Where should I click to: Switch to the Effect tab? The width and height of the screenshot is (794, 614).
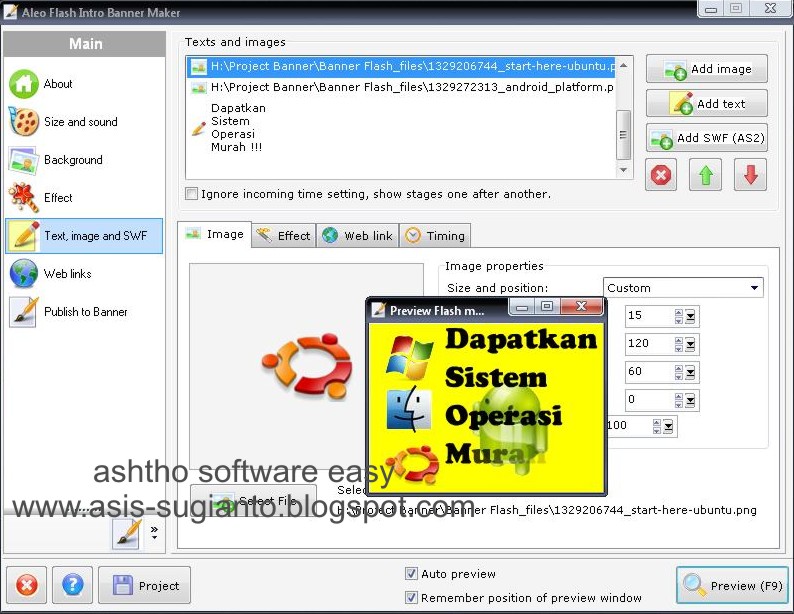(284, 235)
